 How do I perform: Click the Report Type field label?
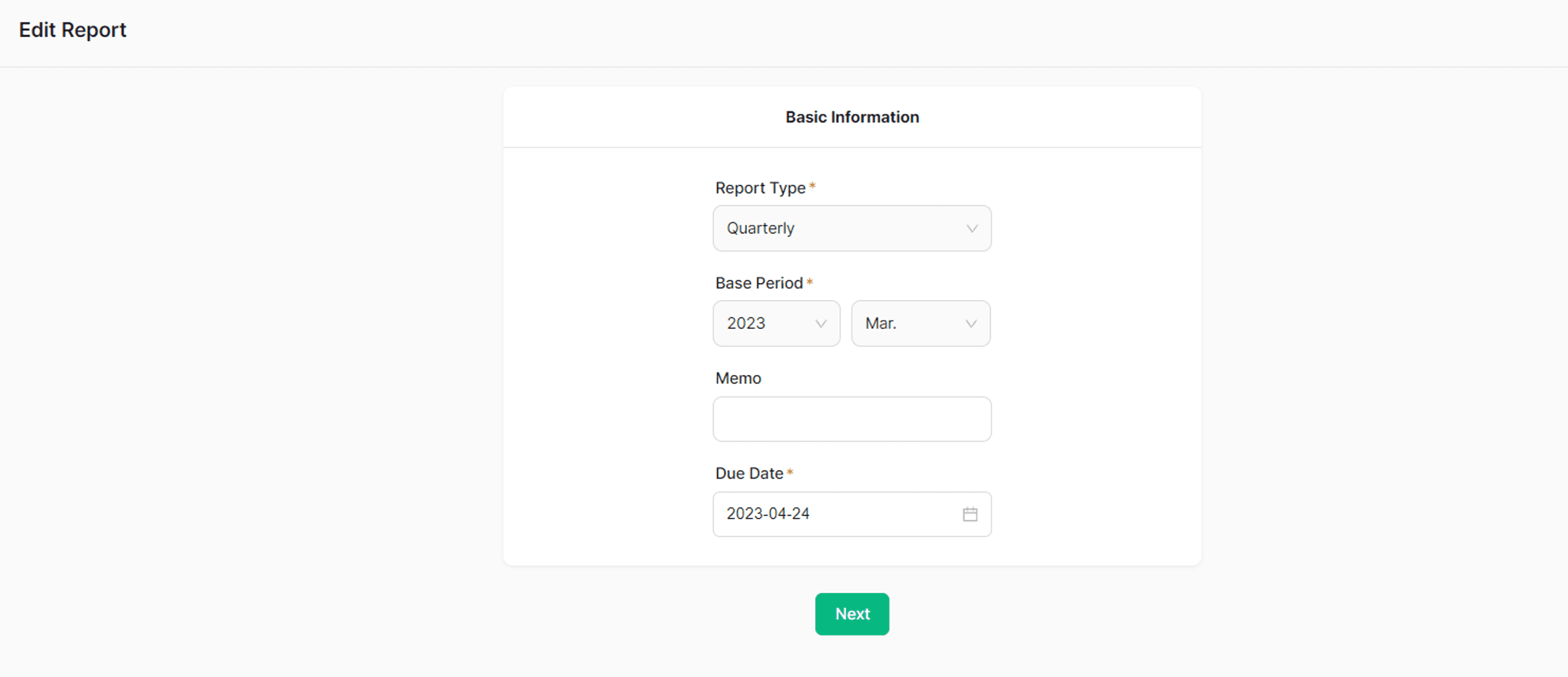click(x=759, y=188)
